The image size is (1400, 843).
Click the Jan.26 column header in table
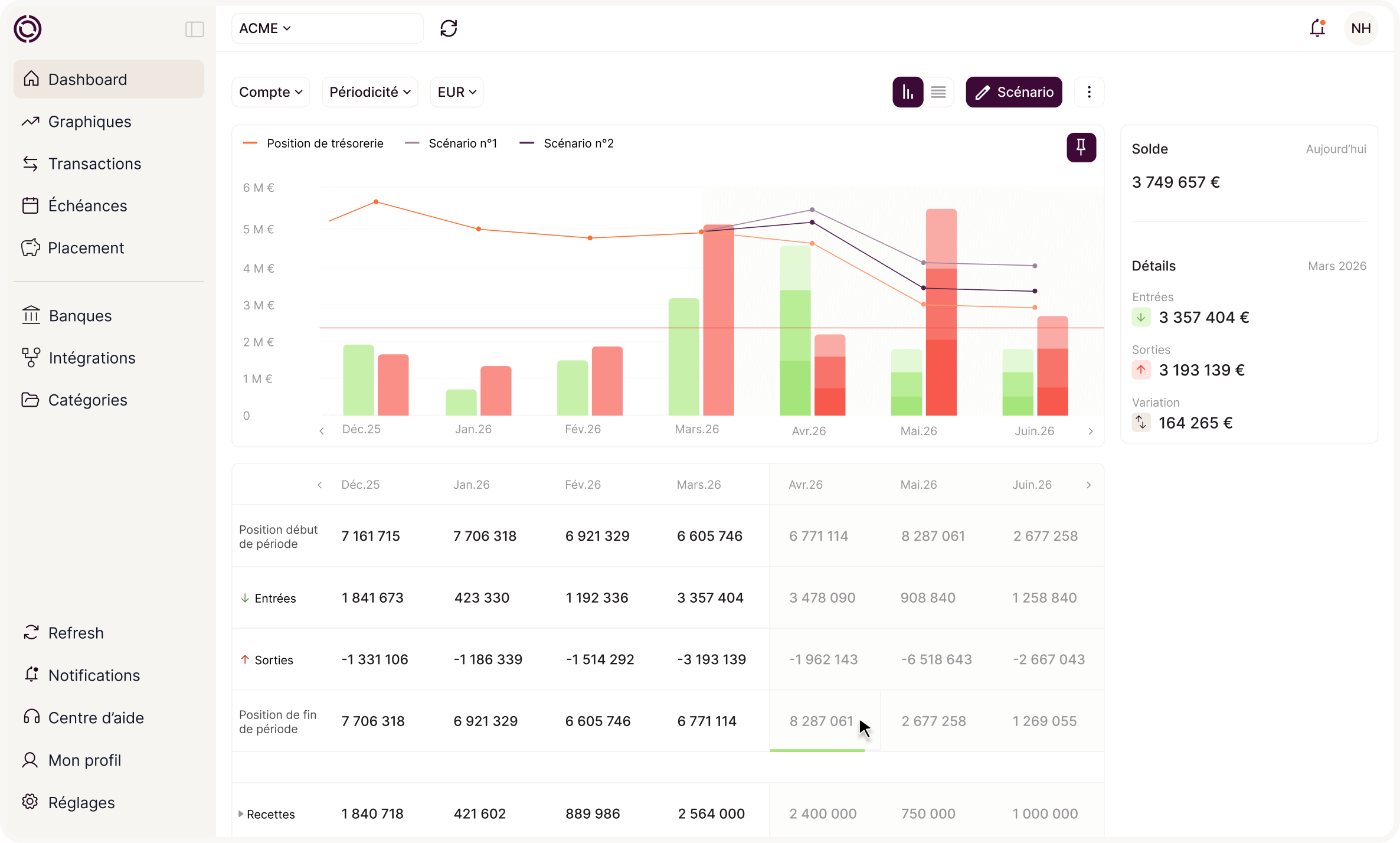point(472,485)
